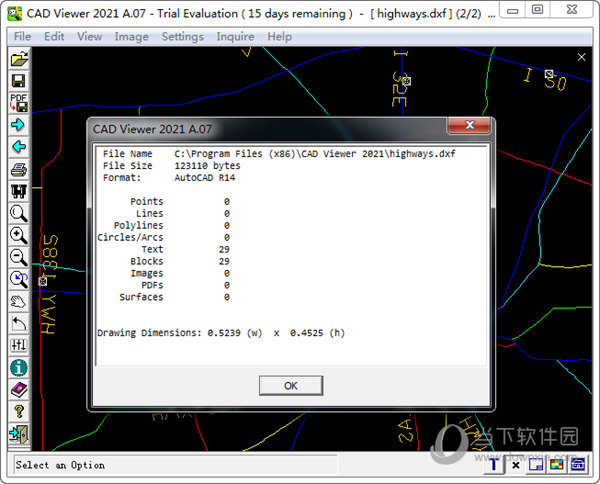This screenshot has height=484, width=600.
Task: Click the '123110 bytes' file size value
Action: click(207, 166)
